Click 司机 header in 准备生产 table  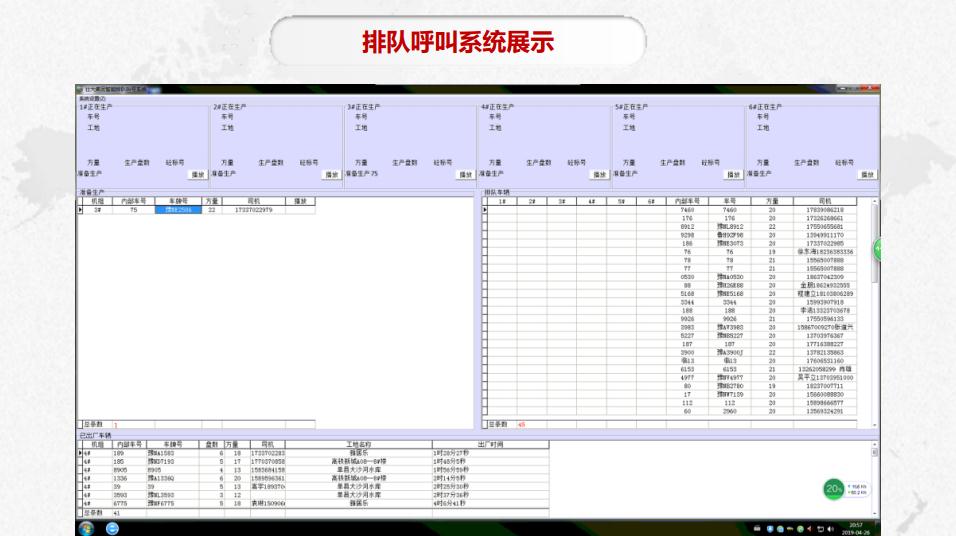[x=254, y=201]
